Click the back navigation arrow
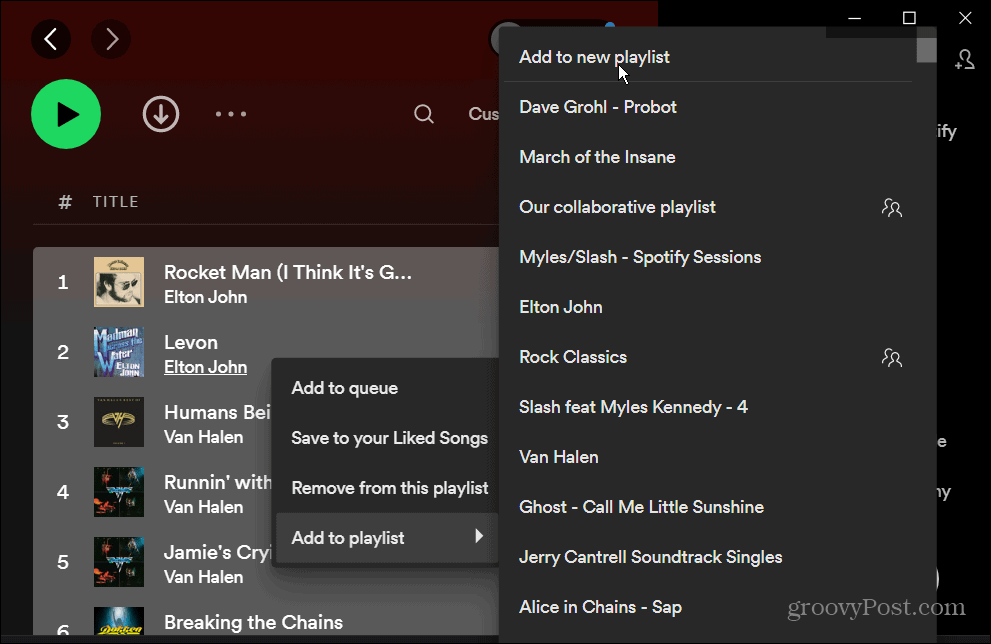The width and height of the screenshot is (991, 644). point(51,39)
